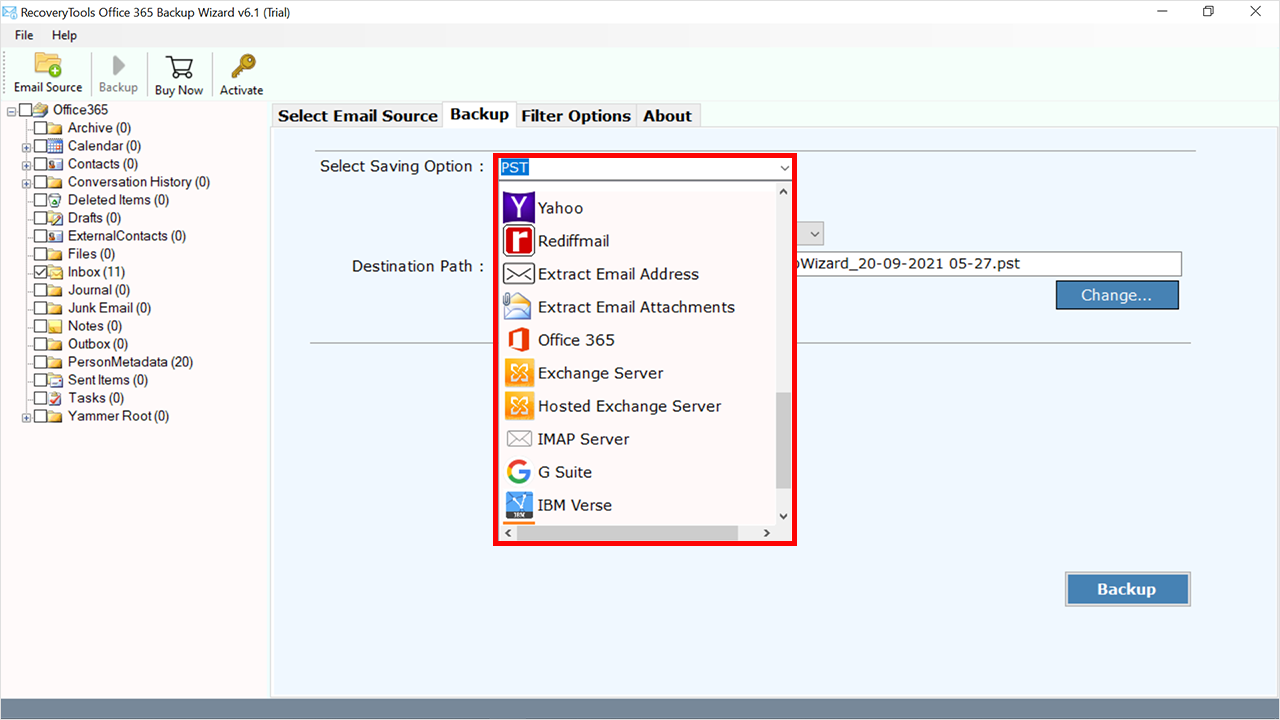Select the Rediffmail icon in list

[x=519, y=241]
